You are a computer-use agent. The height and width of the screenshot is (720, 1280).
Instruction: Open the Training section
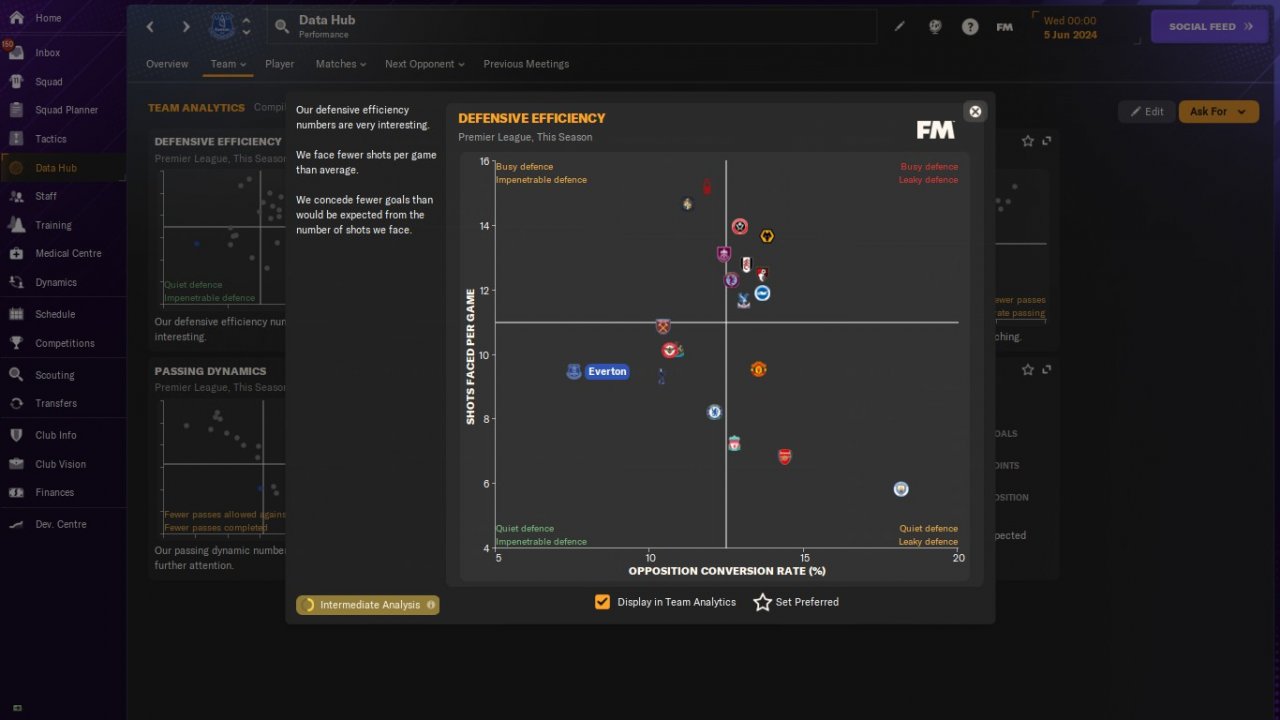(x=53, y=225)
